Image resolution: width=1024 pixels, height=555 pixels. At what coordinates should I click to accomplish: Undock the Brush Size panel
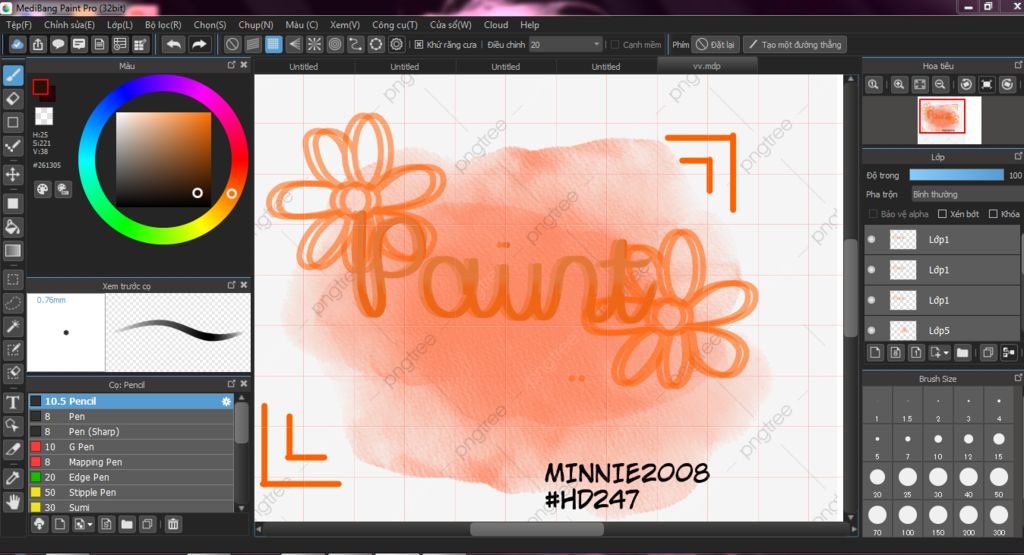pyautogui.click(x=1018, y=378)
